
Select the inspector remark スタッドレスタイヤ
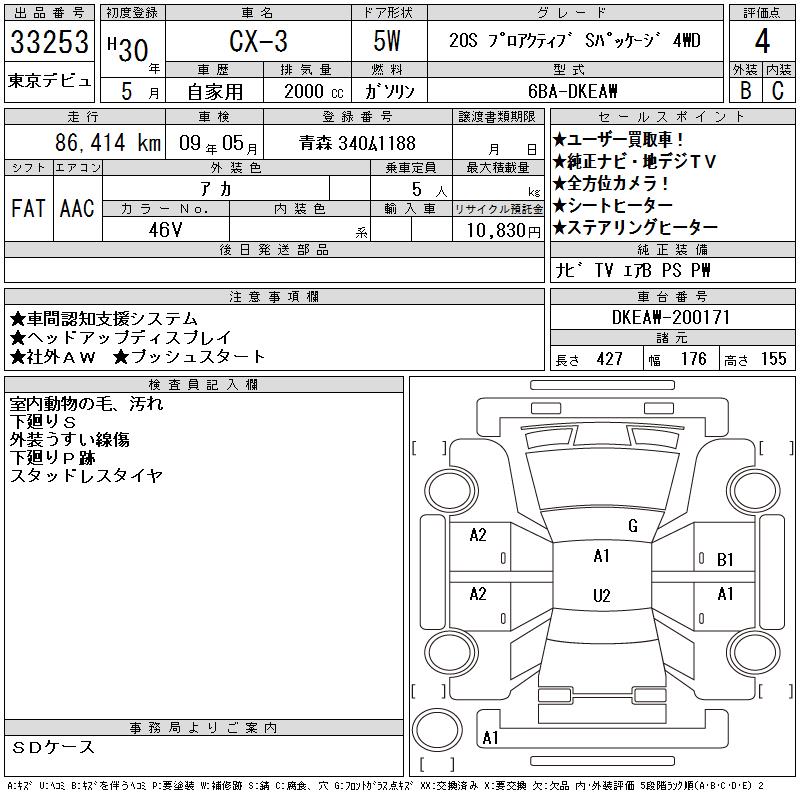coord(86,476)
